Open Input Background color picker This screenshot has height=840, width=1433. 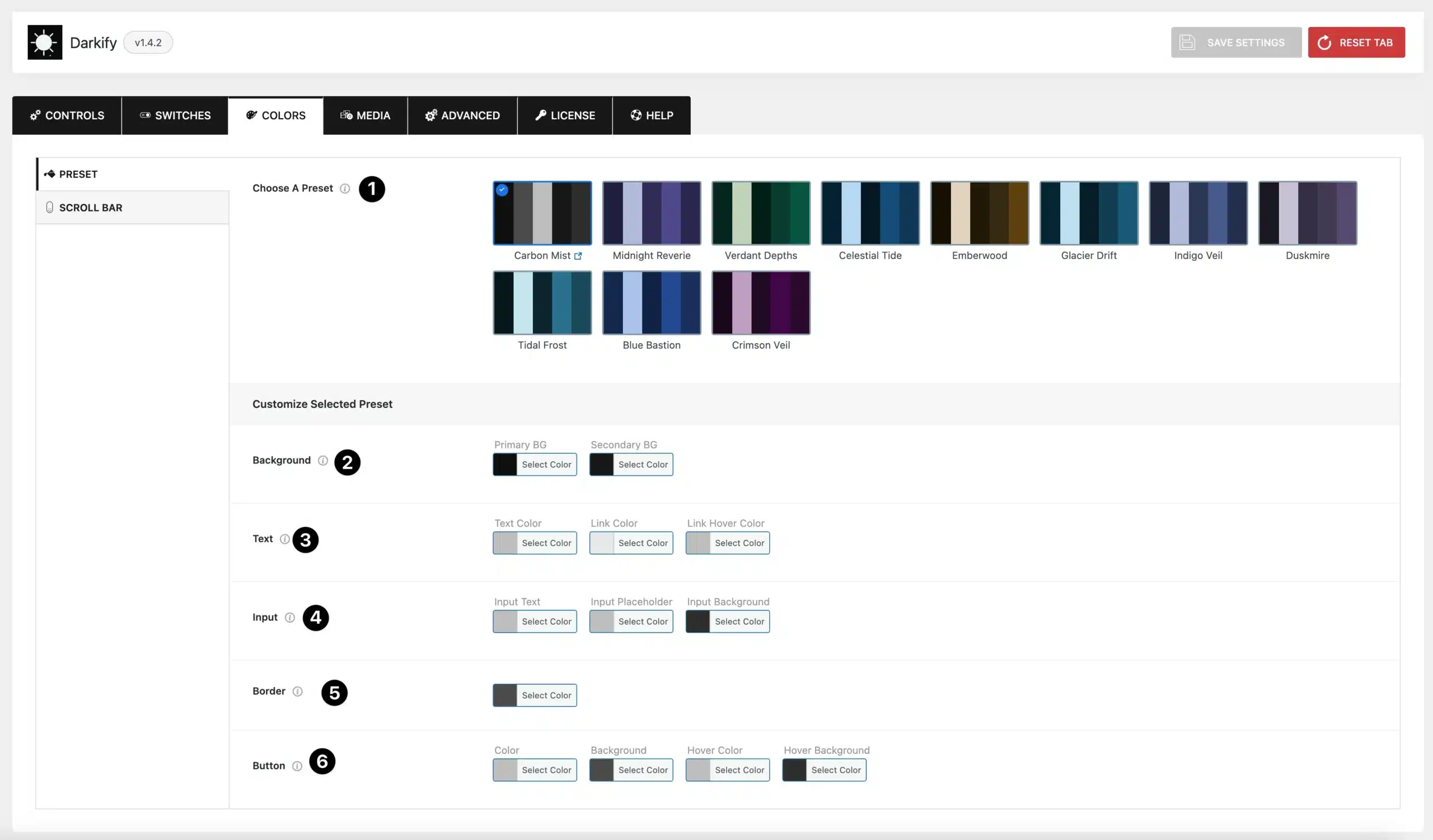728,621
